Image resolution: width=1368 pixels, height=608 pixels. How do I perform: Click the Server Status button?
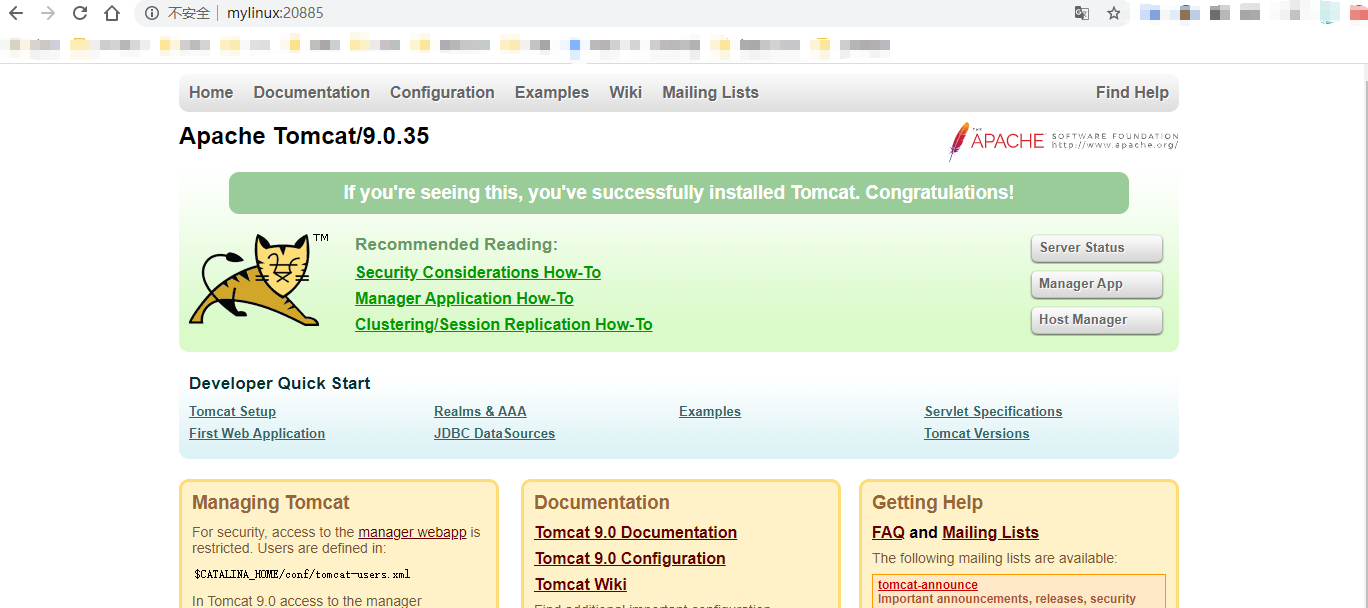pos(1097,248)
